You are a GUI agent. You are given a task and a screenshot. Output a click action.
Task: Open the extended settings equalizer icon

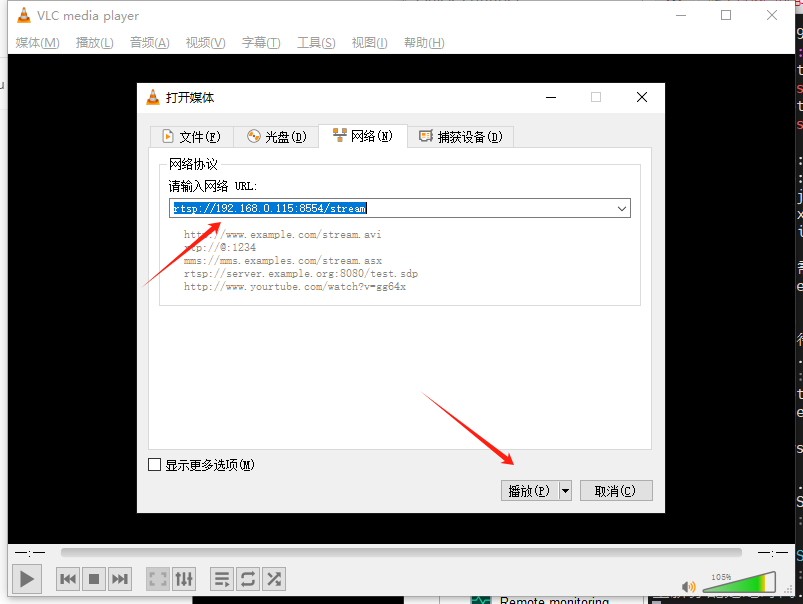184,578
